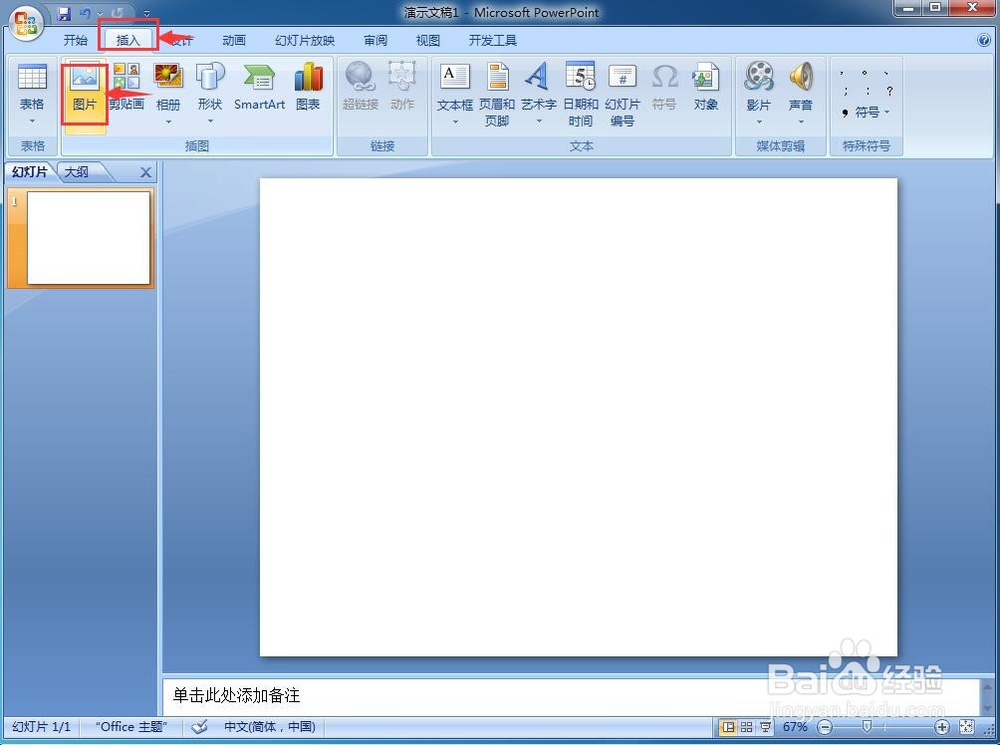The height and width of the screenshot is (745, 1000).
Task: Switch to slide sorter view icon
Action: pyautogui.click(x=746, y=727)
